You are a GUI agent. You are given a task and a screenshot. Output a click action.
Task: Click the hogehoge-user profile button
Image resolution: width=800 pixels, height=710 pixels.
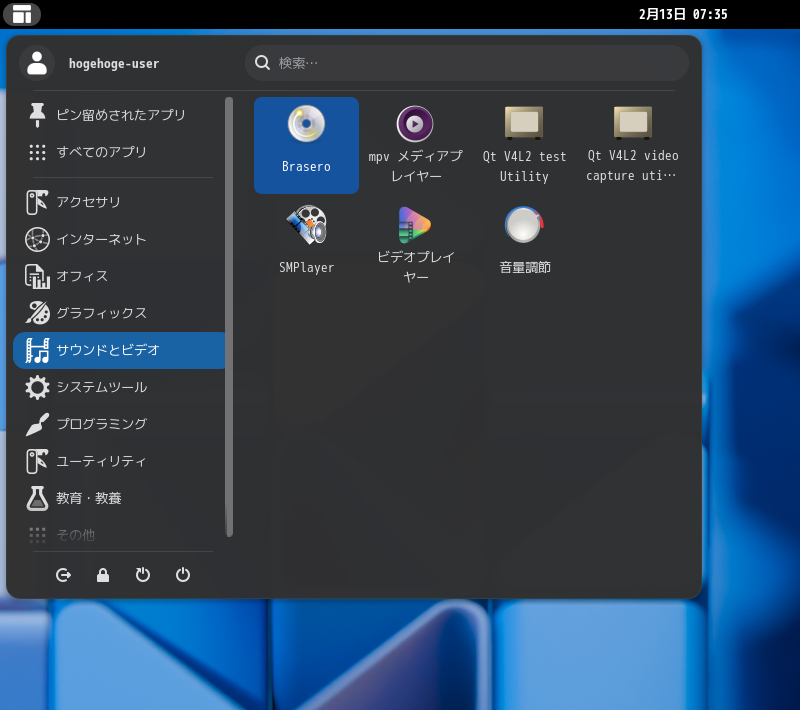[37, 63]
